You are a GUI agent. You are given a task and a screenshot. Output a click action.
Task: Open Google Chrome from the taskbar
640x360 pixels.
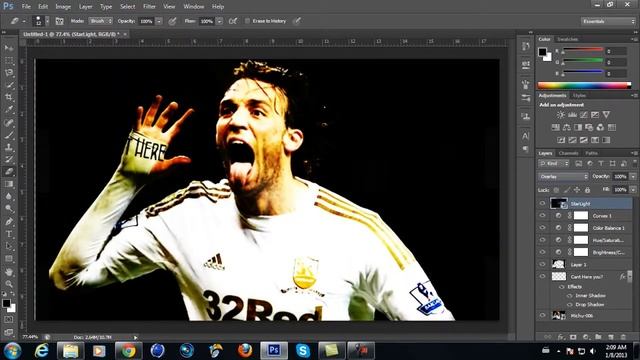pos(128,351)
